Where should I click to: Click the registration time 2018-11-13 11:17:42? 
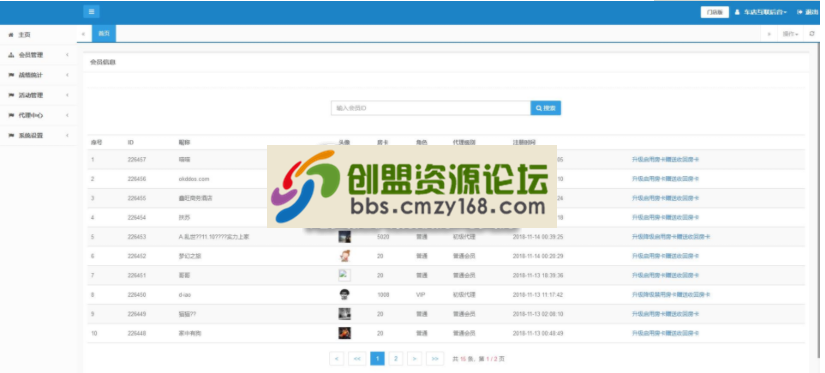pos(538,295)
